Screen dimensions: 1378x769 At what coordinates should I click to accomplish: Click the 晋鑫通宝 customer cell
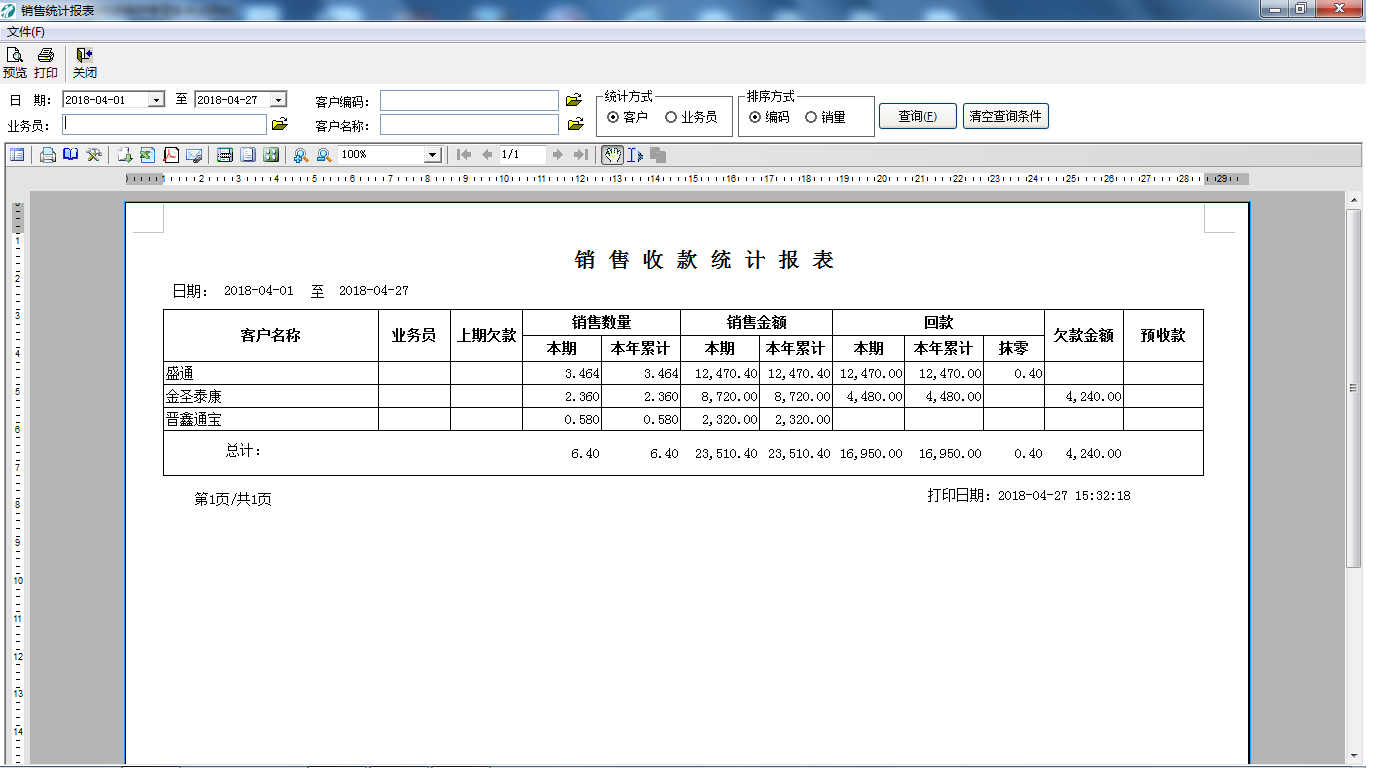click(x=271, y=419)
